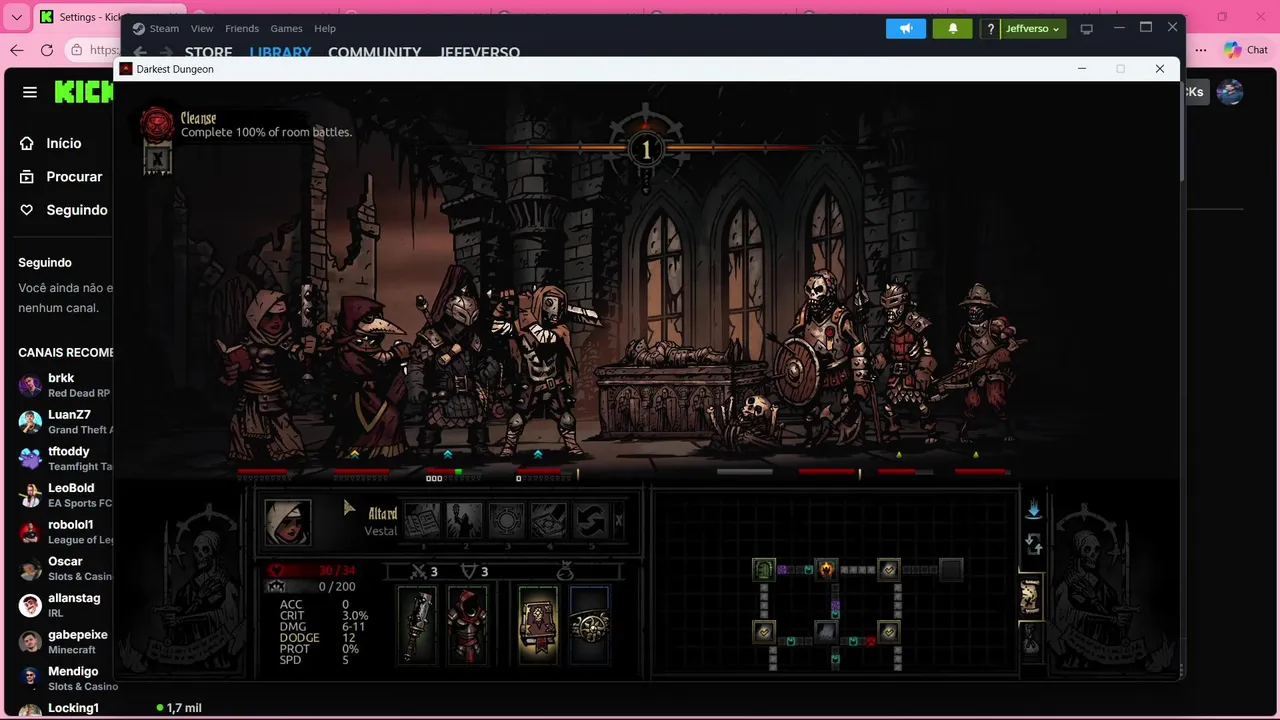The width and height of the screenshot is (1280, 720).
Task: Click the pass turn X beside skills
Action: tap(619, 521)
